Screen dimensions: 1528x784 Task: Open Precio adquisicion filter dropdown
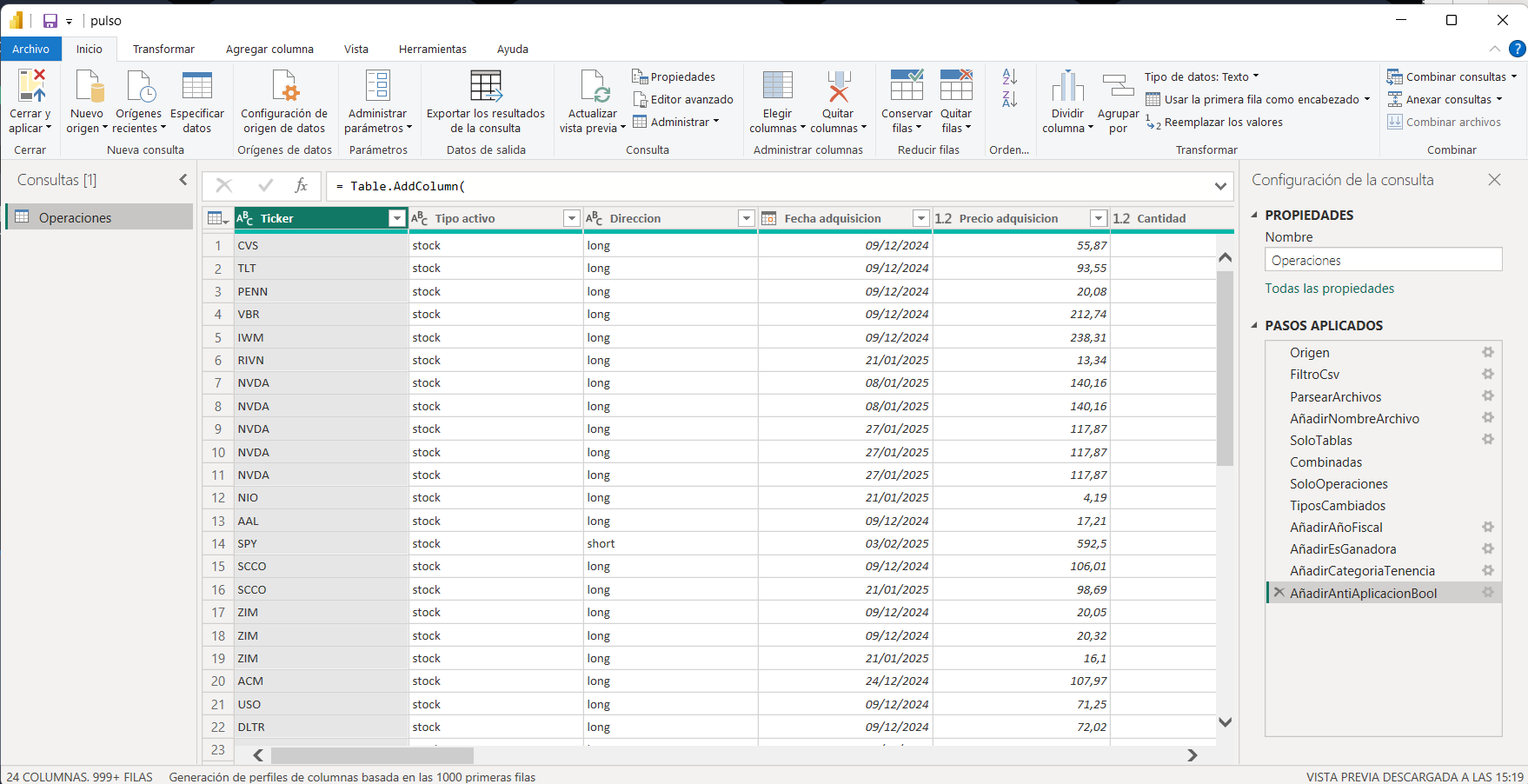click(1099, 218)
